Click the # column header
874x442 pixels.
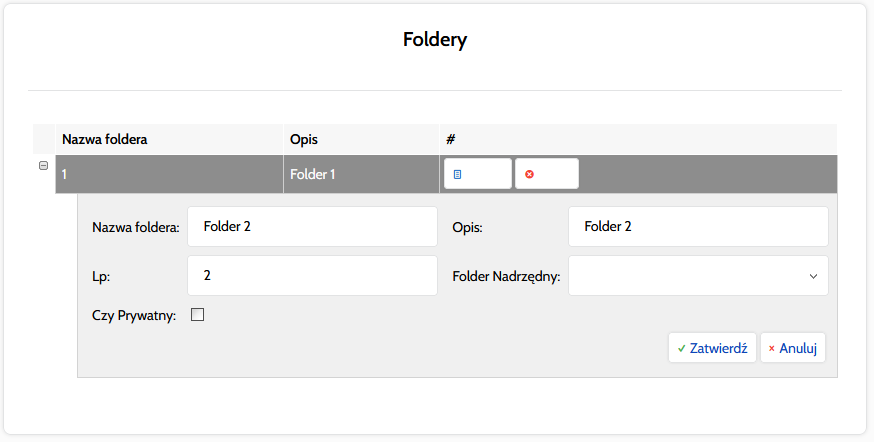(451, 139)
